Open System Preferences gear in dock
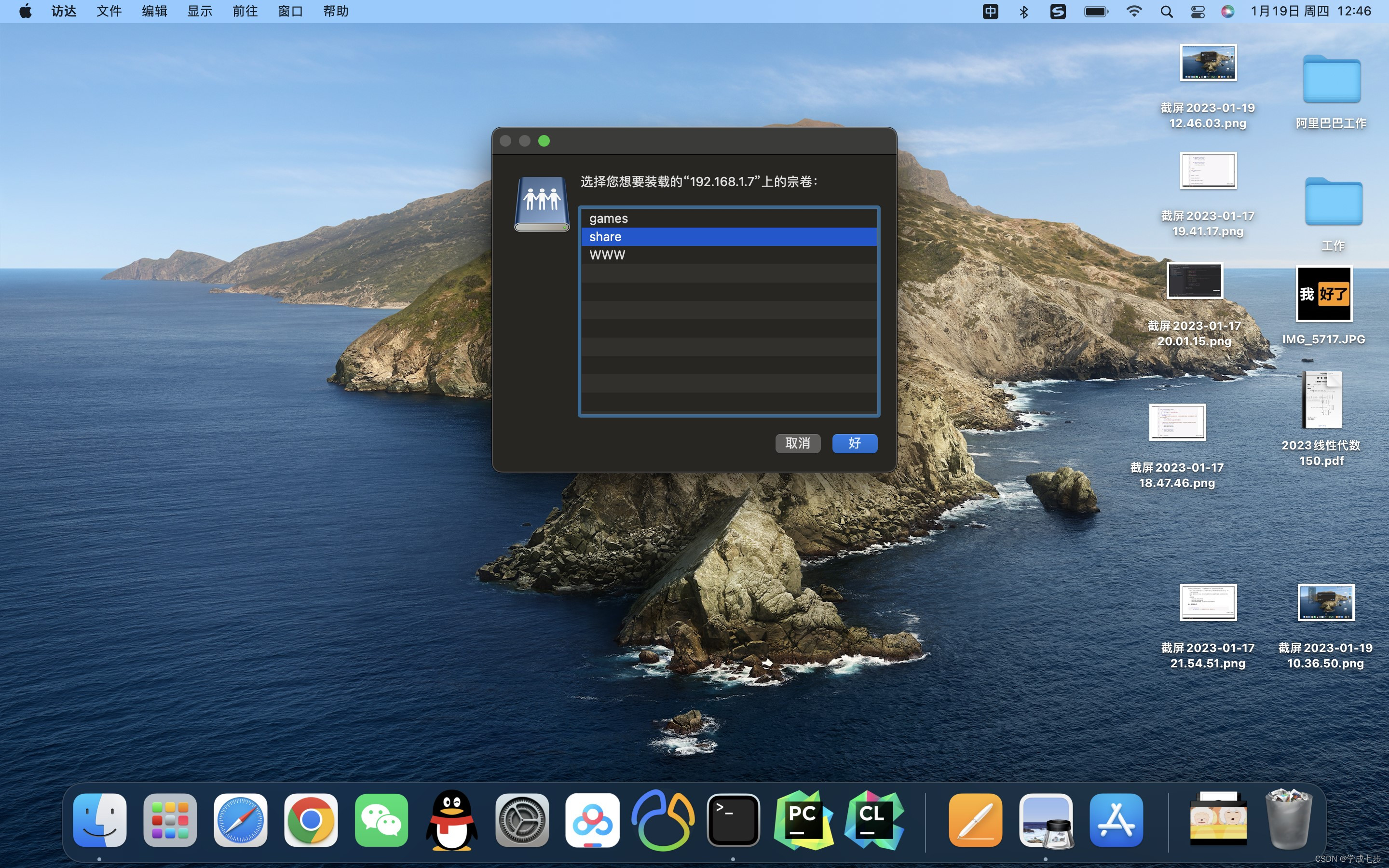The width and height of the screenshot is (1389, 868). pyautogui.click(x=522, y=820)
